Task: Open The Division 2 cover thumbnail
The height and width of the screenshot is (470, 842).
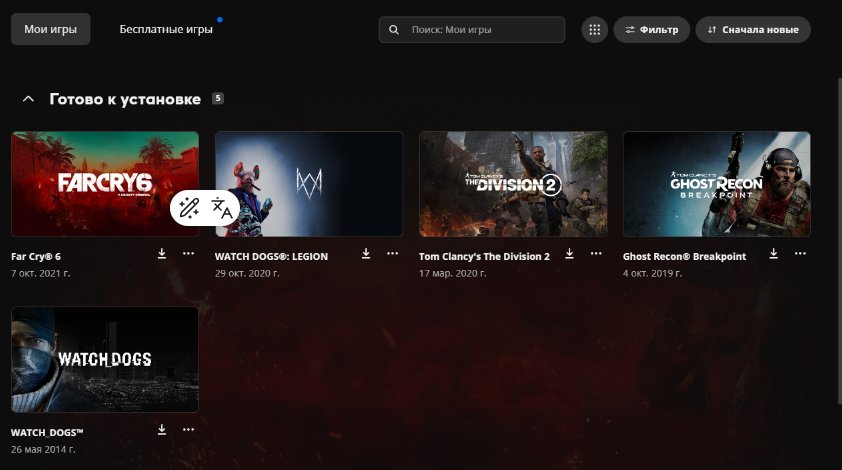Action: [513, 184]
